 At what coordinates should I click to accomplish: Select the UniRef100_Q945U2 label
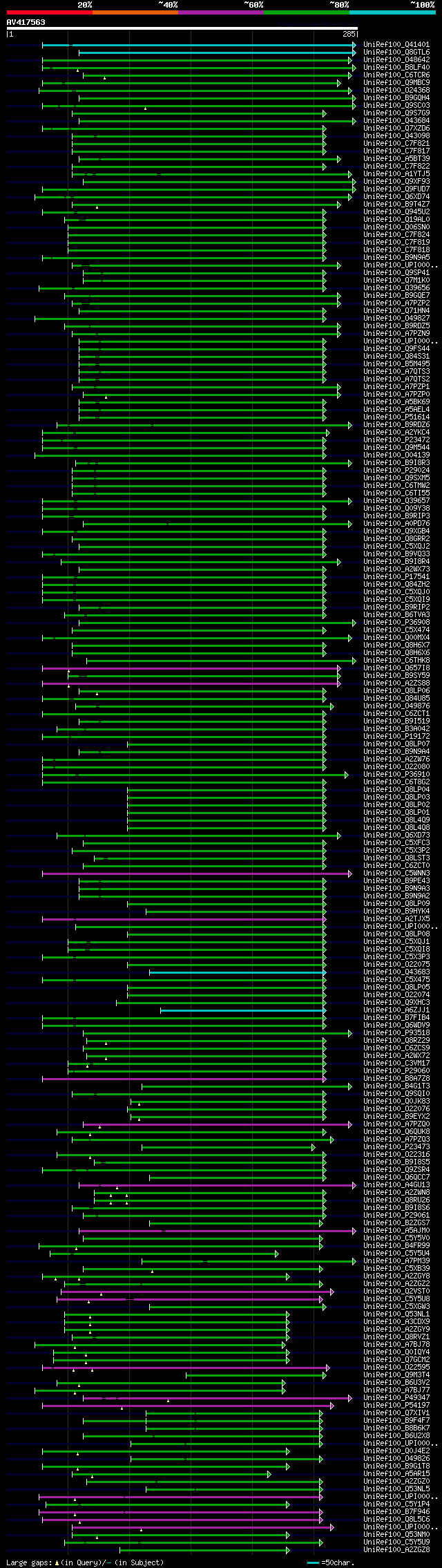coord(396,212)
